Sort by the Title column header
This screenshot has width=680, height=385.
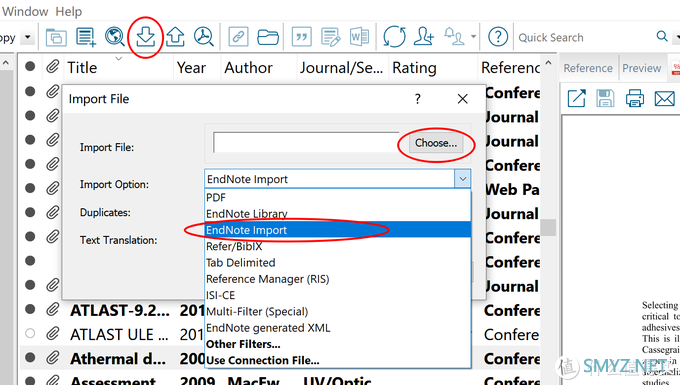(82, 68)
